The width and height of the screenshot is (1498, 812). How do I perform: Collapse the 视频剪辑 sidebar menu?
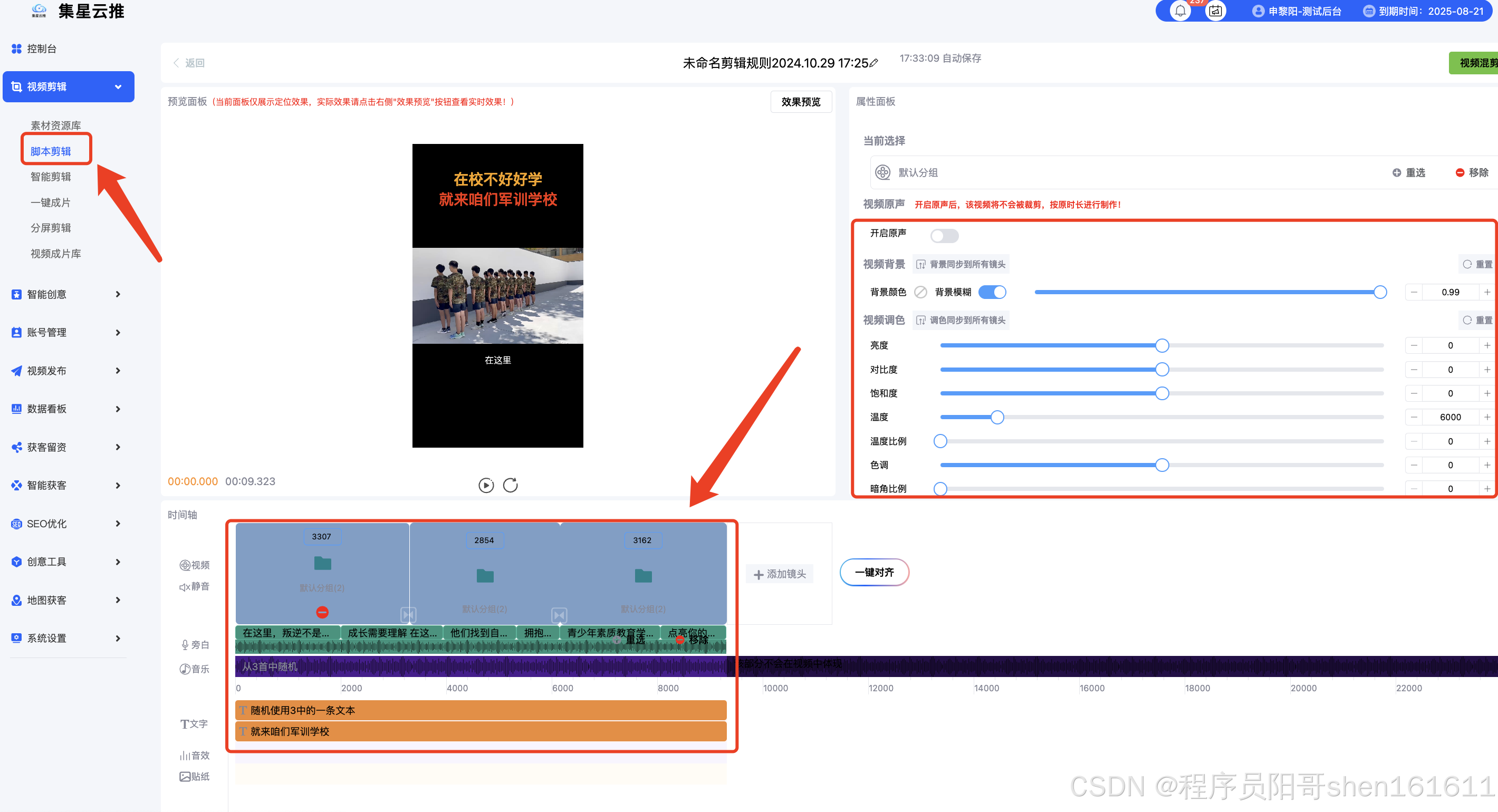tap(69, 86)
